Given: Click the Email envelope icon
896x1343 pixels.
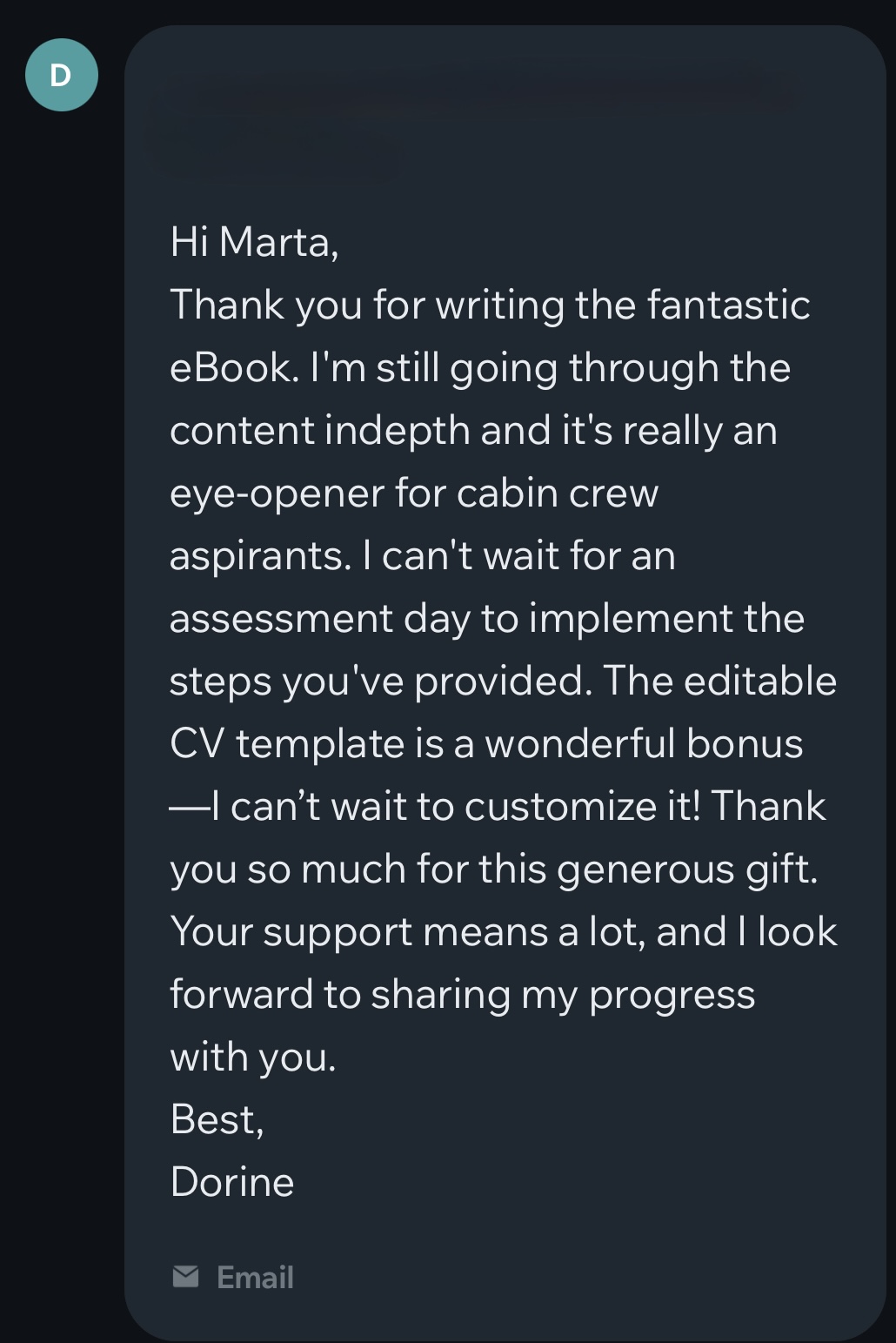Looking at the screenshot, I should [x=185, y=1277].
